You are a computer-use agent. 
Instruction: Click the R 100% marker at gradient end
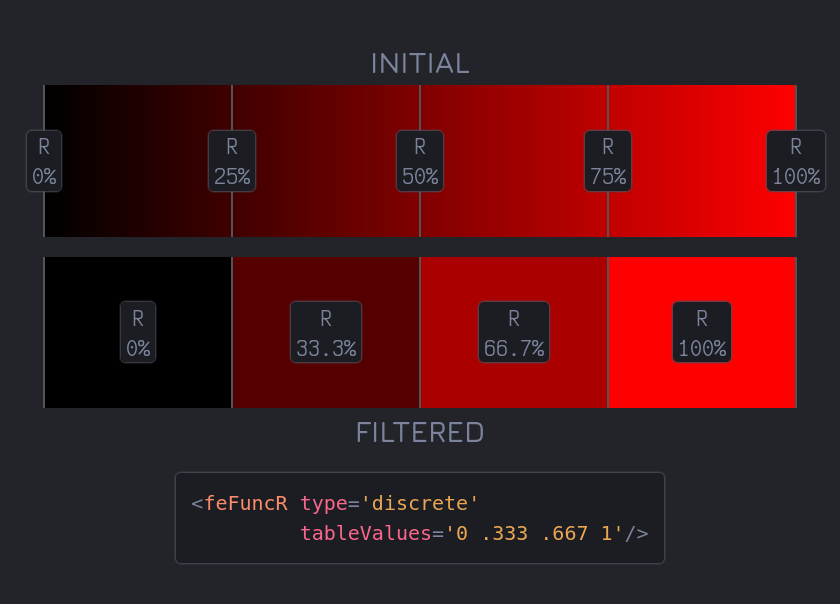(x=795, y=161)
